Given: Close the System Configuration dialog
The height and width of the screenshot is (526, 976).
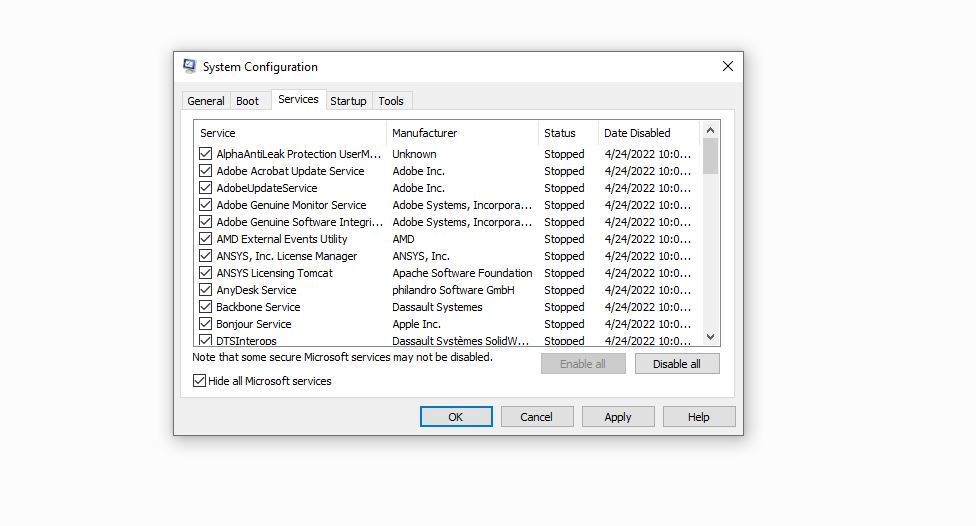Looking at the screenshot, I should pyautogui.click(x=727, y=66).
